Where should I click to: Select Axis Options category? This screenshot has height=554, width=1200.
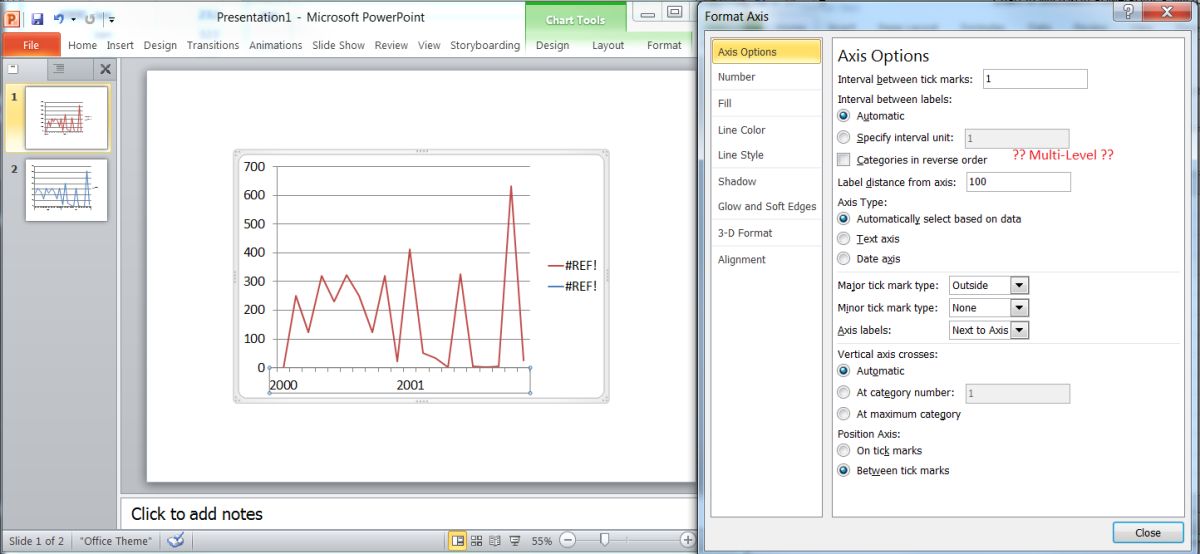click(767, 51)
